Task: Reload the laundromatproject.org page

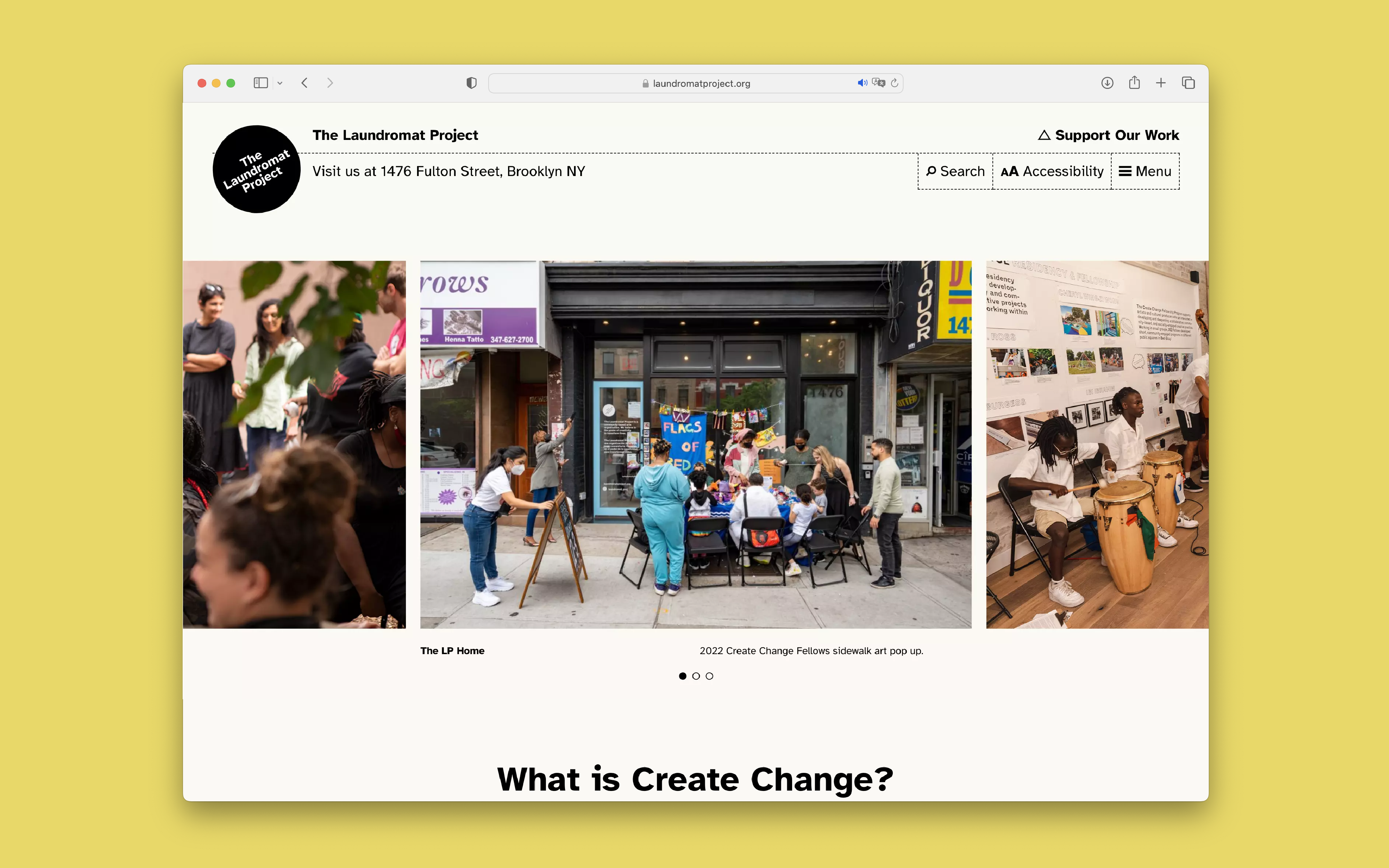Action: click(x=894, y=83)
